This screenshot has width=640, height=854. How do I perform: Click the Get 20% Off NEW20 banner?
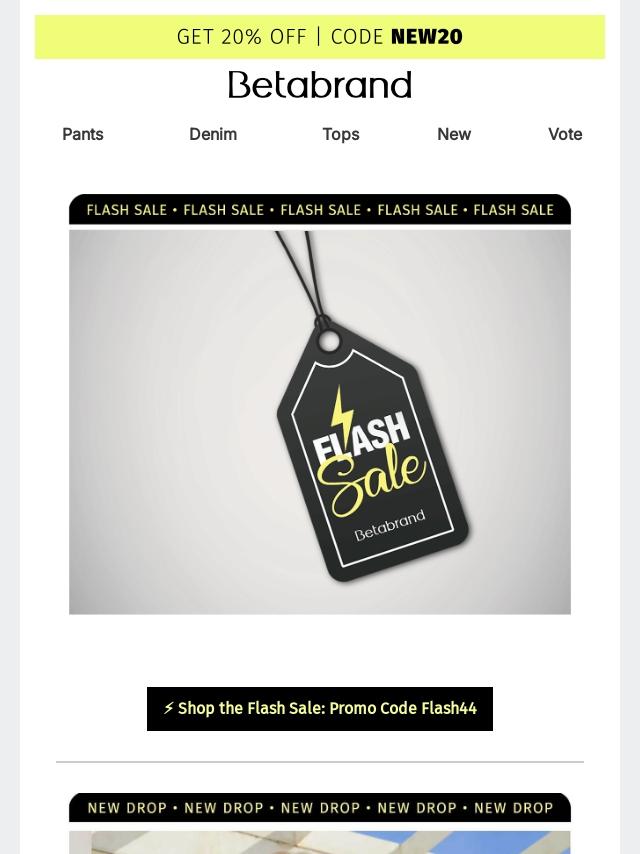pyautogui.click(x=320, y=36)
